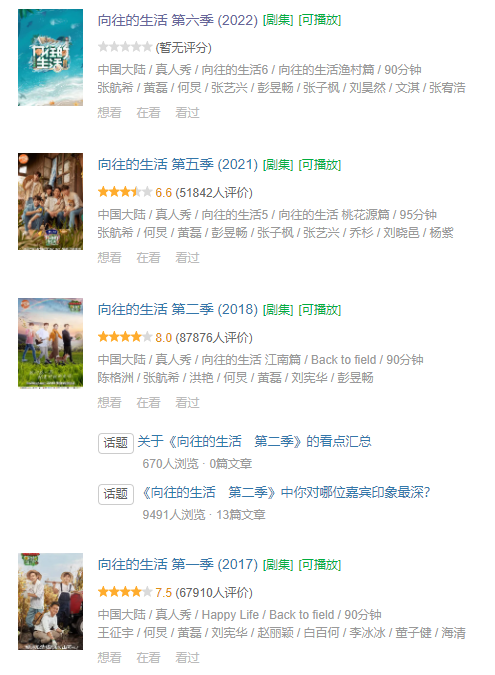
Task: Click the Season 1 cornfield poster
Action: (50, 601)
